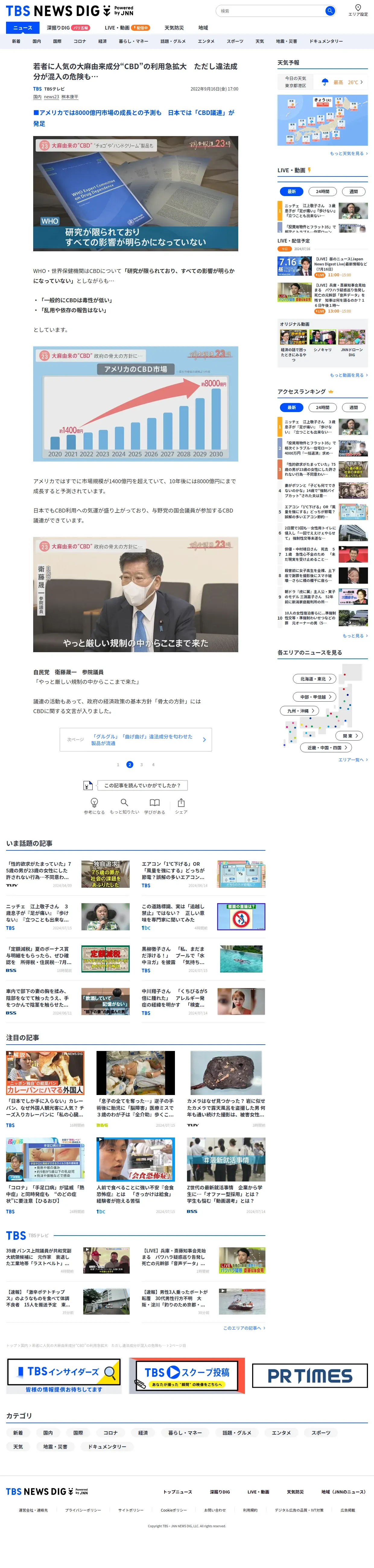Expand 九州・沖縄 area news

pyautogui.click(x=299, y=710)
